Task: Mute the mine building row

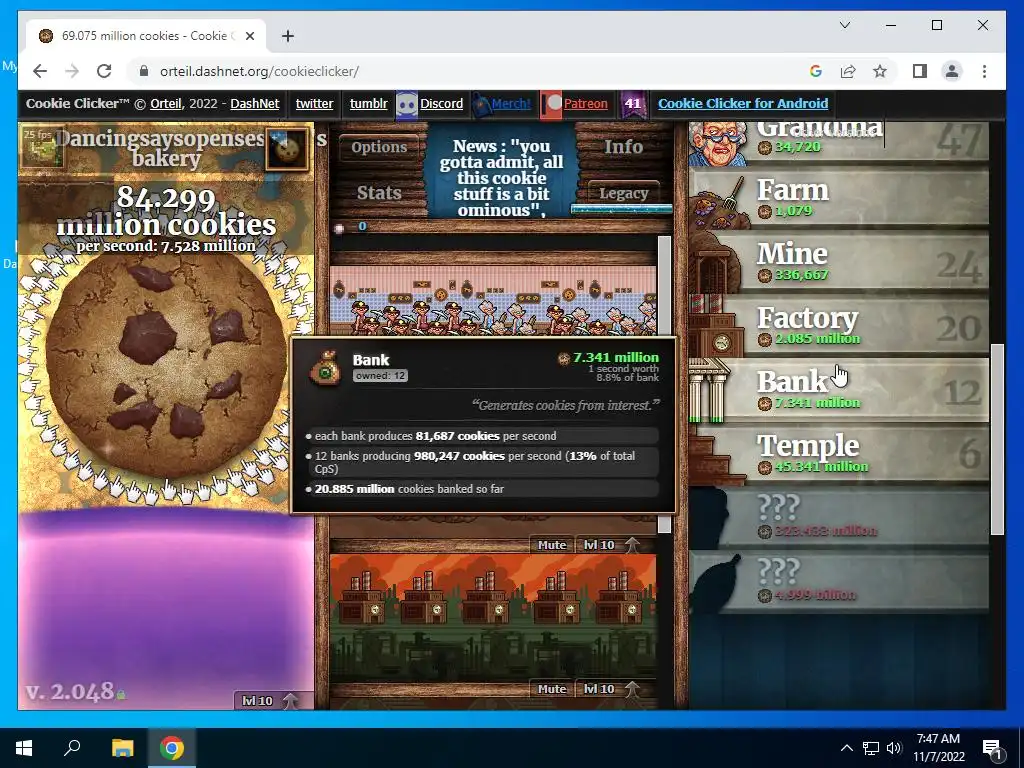Action: tap(552, 545)
